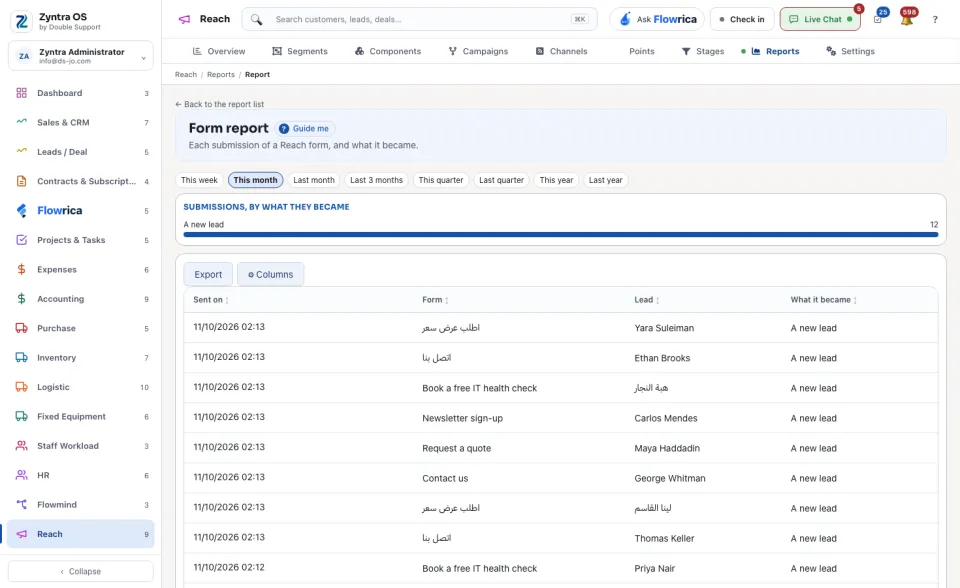Image resolution: width=960 pixels, height=588 pixels.
Task: Switch to the Components tab
Action: (x=388, y=51)
